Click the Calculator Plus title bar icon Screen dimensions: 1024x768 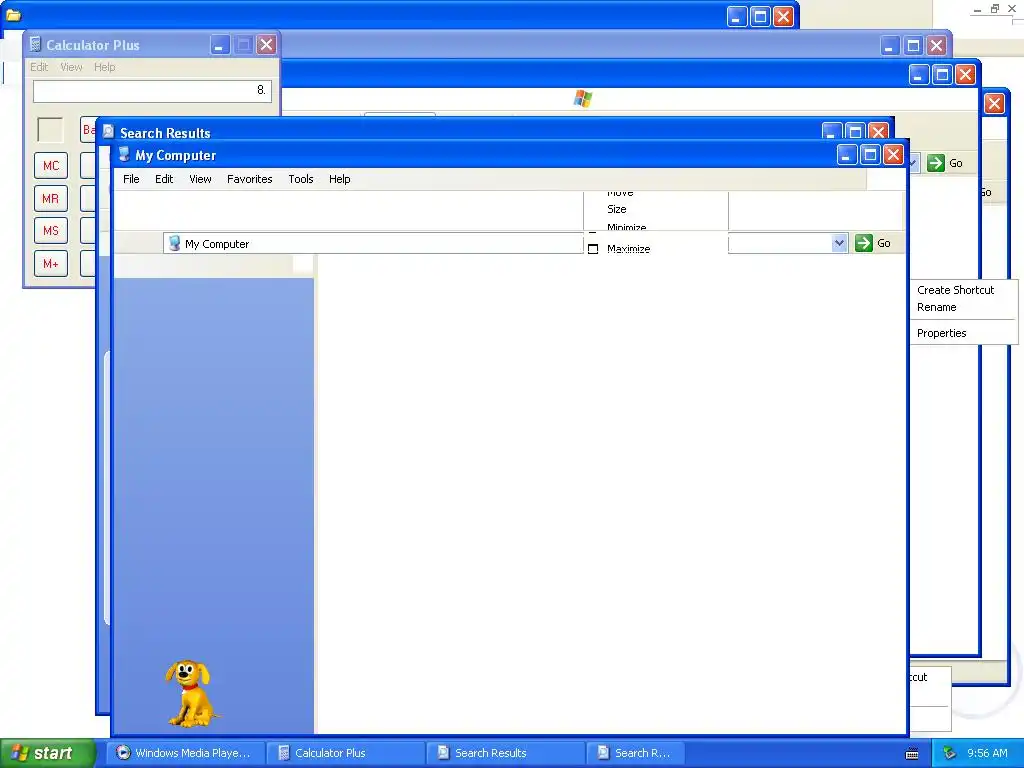click(x=35, y=44)
